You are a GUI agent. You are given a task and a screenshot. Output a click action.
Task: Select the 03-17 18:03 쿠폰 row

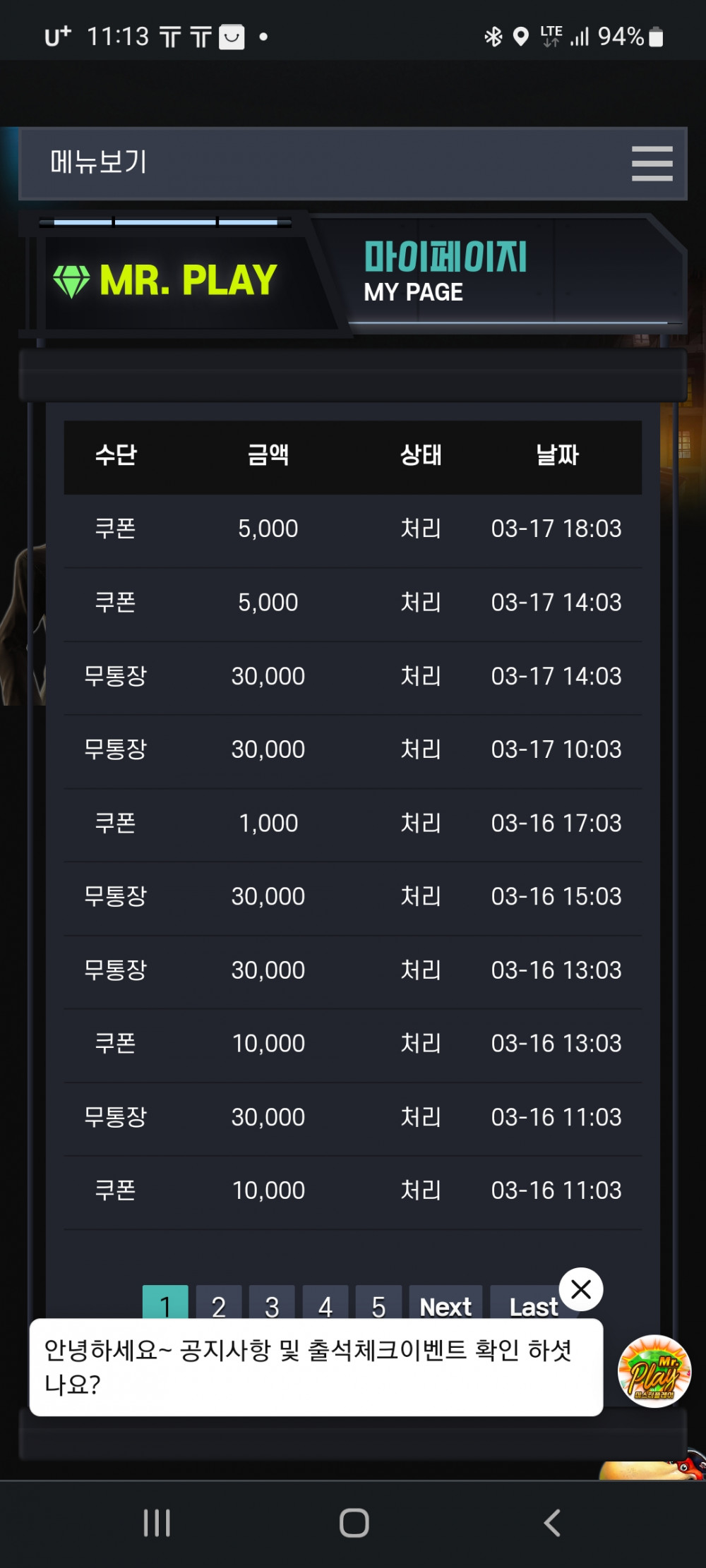(x=353, y=529)
